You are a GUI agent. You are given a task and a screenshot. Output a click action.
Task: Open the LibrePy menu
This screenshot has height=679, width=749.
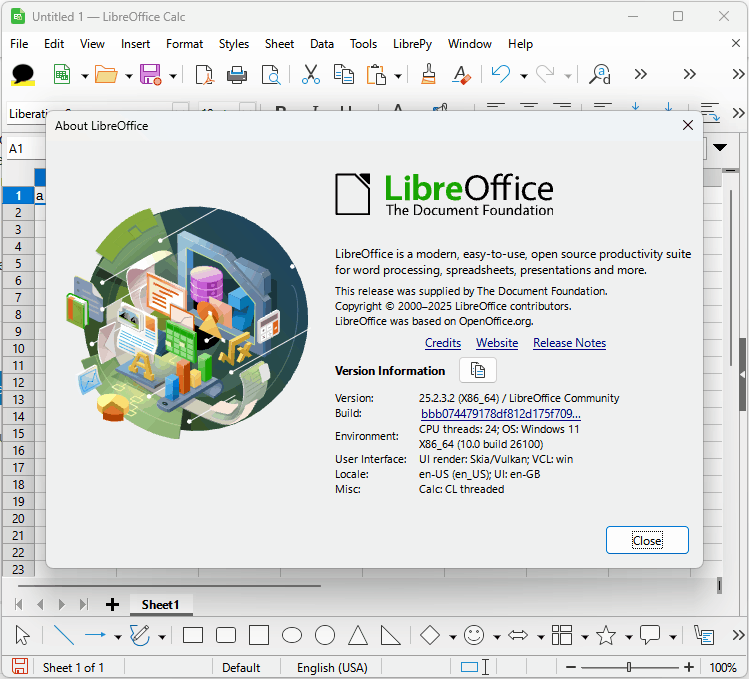click(412, 44)
